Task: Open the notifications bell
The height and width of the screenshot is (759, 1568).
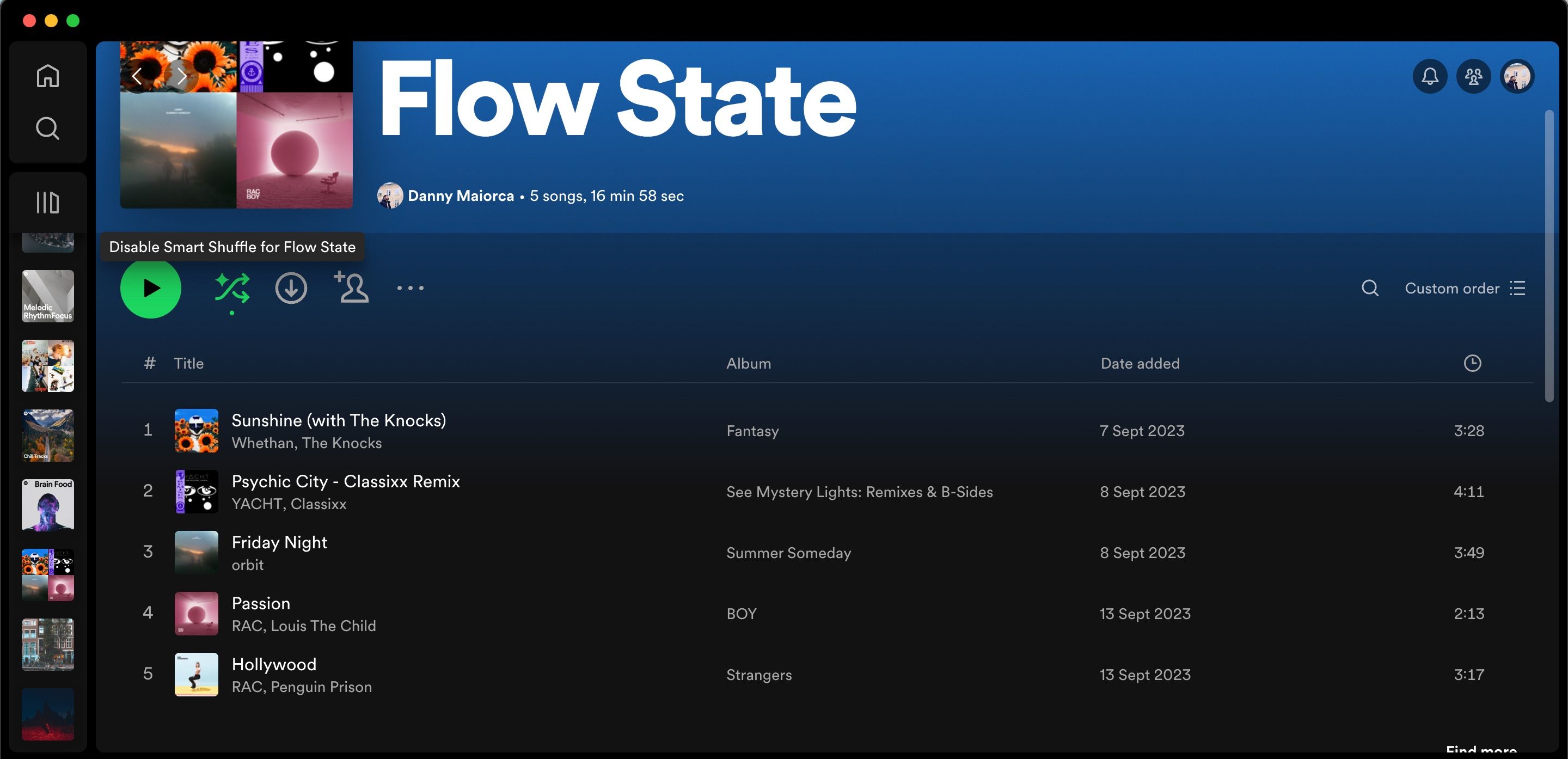Action: (x=1430, y=76)
